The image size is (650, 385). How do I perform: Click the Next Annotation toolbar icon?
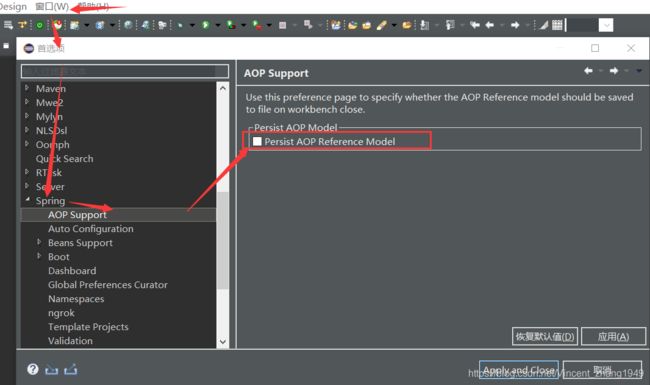[424, 25]
